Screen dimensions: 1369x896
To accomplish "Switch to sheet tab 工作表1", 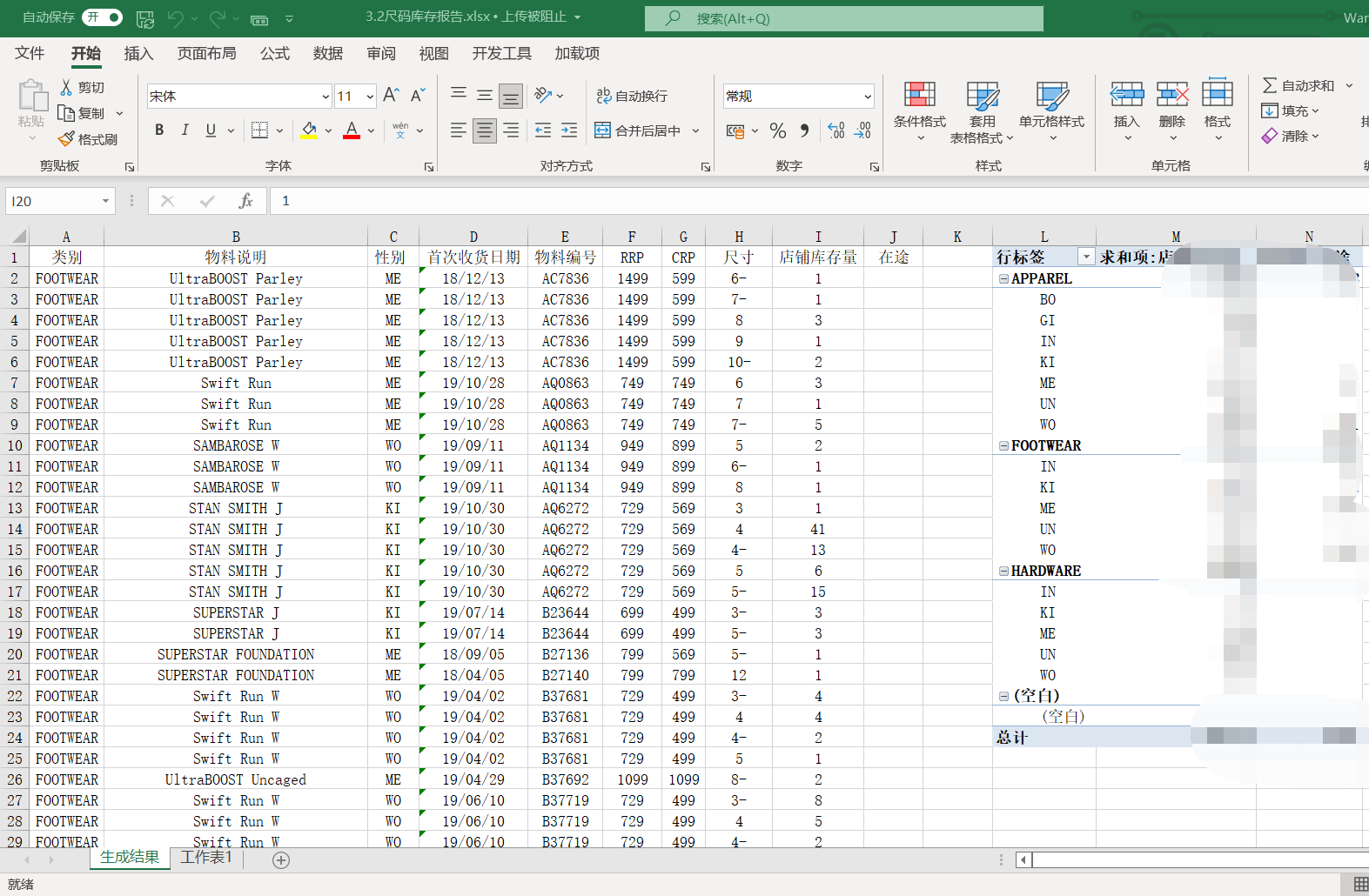I will [206, 858].
